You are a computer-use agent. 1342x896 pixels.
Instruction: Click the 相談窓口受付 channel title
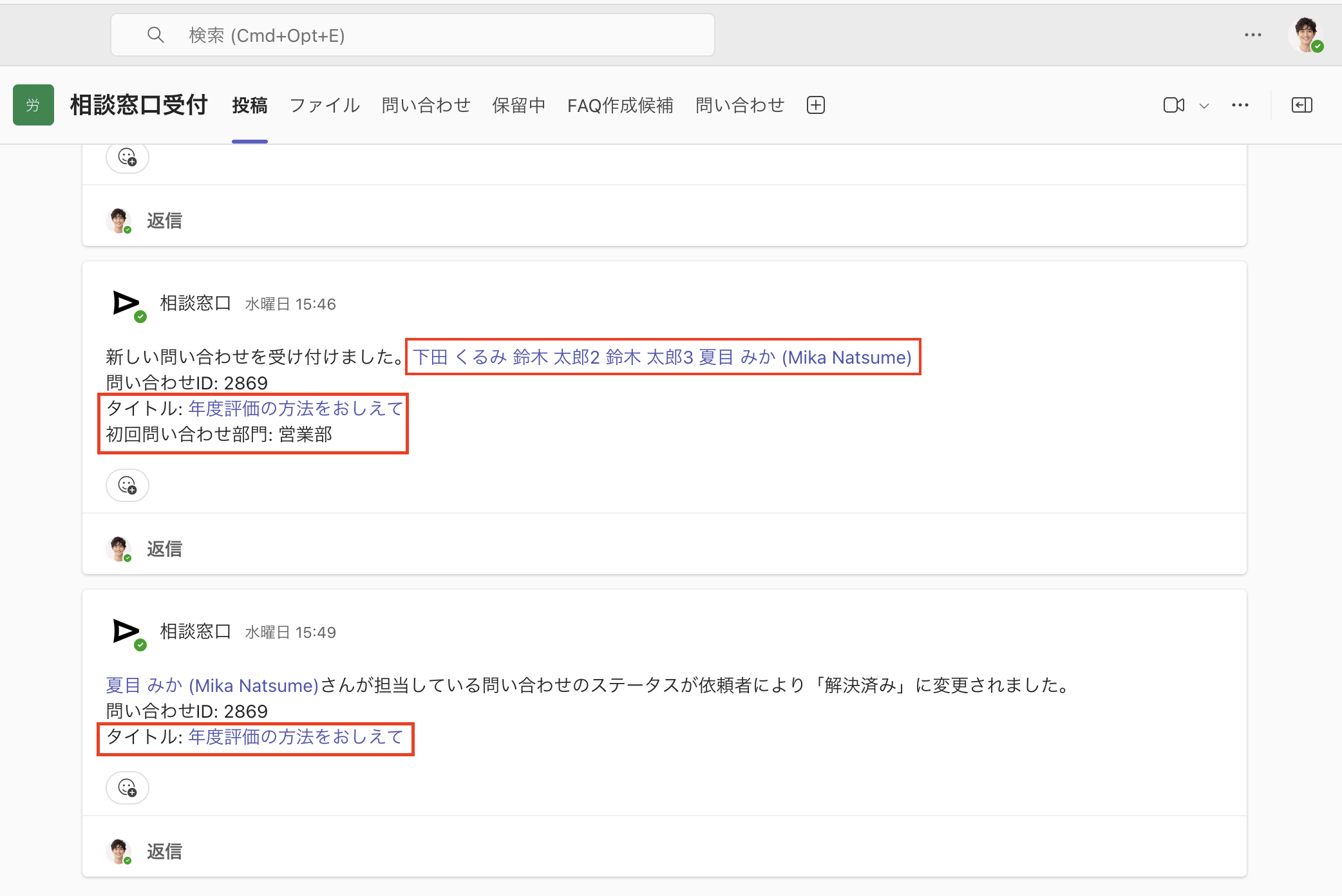pyautogui.click(x=138, y=105)
